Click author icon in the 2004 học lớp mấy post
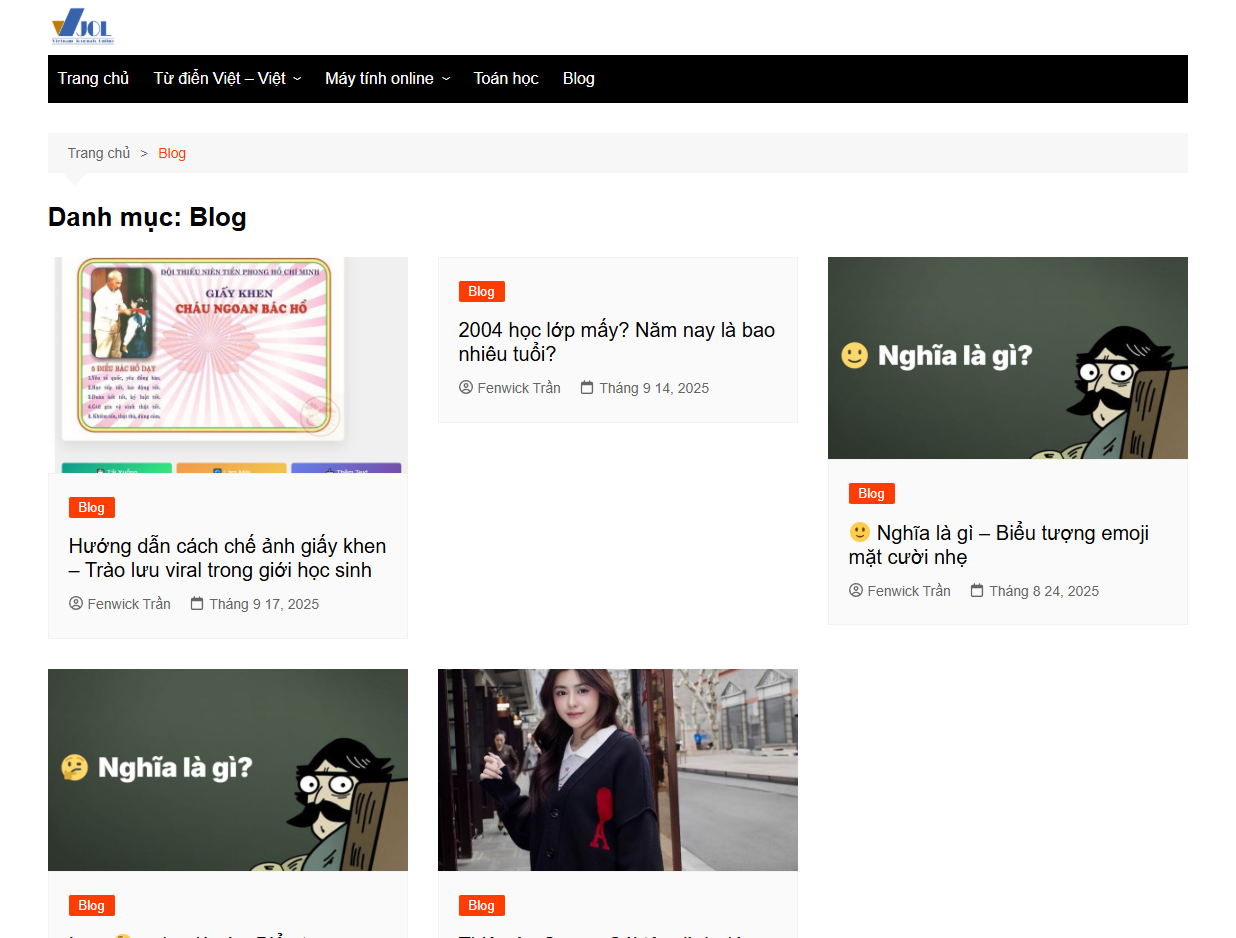Image resolution: width=1236 pixels, height=938 pixels. [466, 388]
